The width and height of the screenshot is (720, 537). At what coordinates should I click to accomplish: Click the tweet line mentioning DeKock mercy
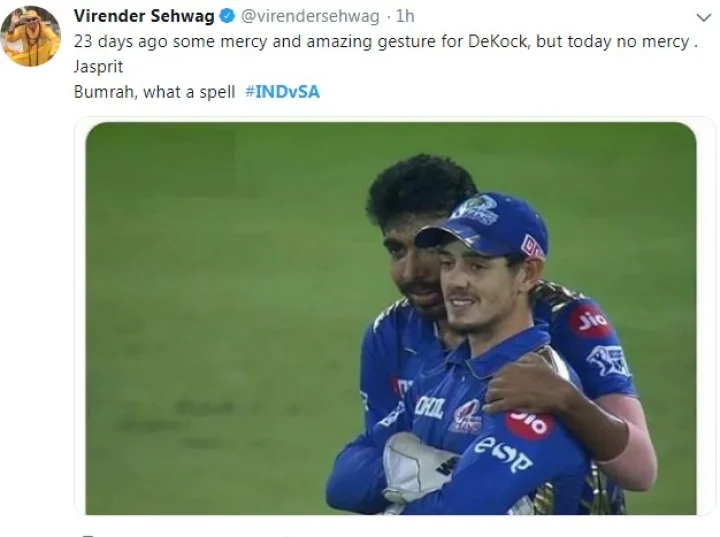click(386, 42)
